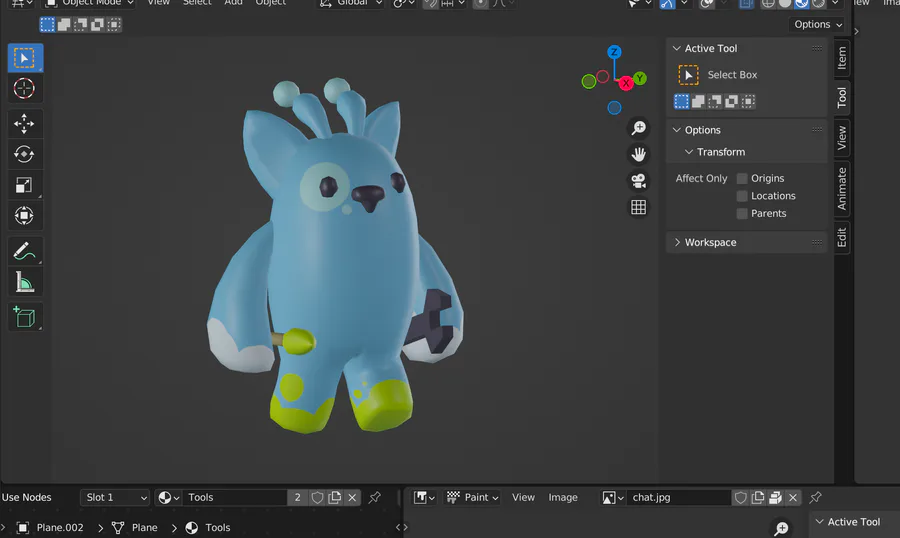This screenshot has width=900, height=538.
Task: Switch to orthographic view via grid icon
Action: click(638, 207)
